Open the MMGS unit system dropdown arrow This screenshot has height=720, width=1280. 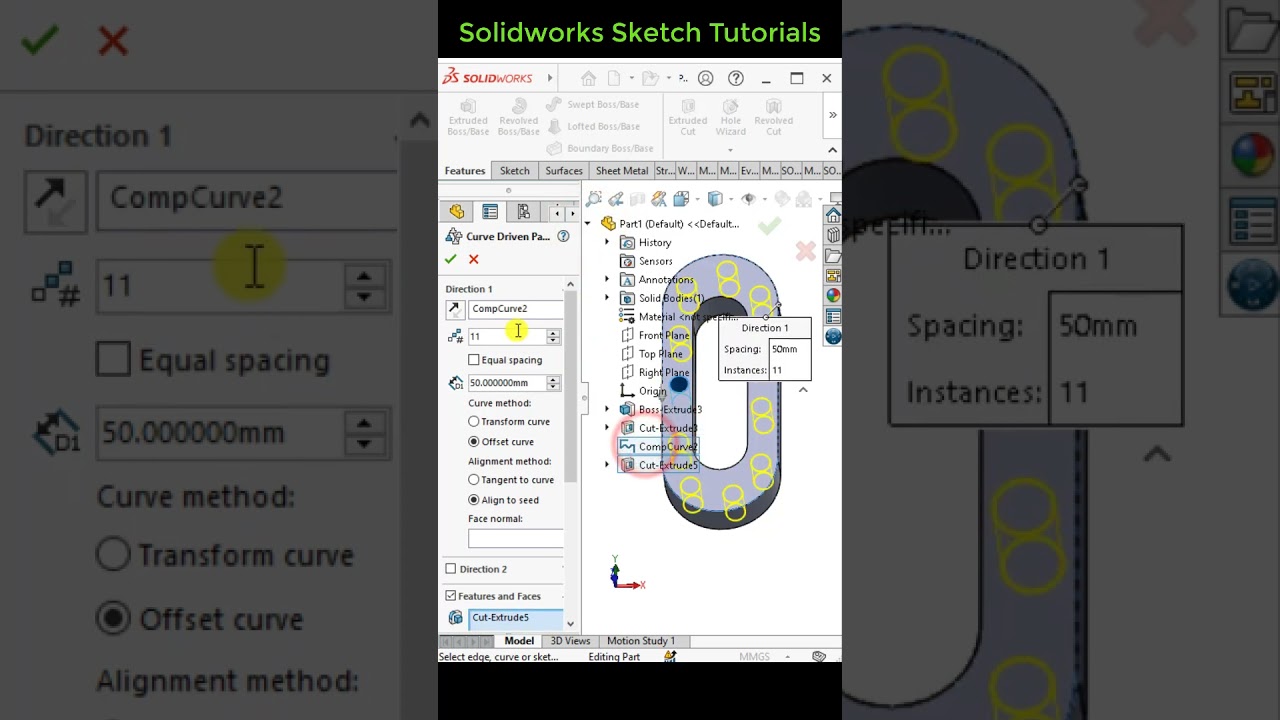point(788,657)
